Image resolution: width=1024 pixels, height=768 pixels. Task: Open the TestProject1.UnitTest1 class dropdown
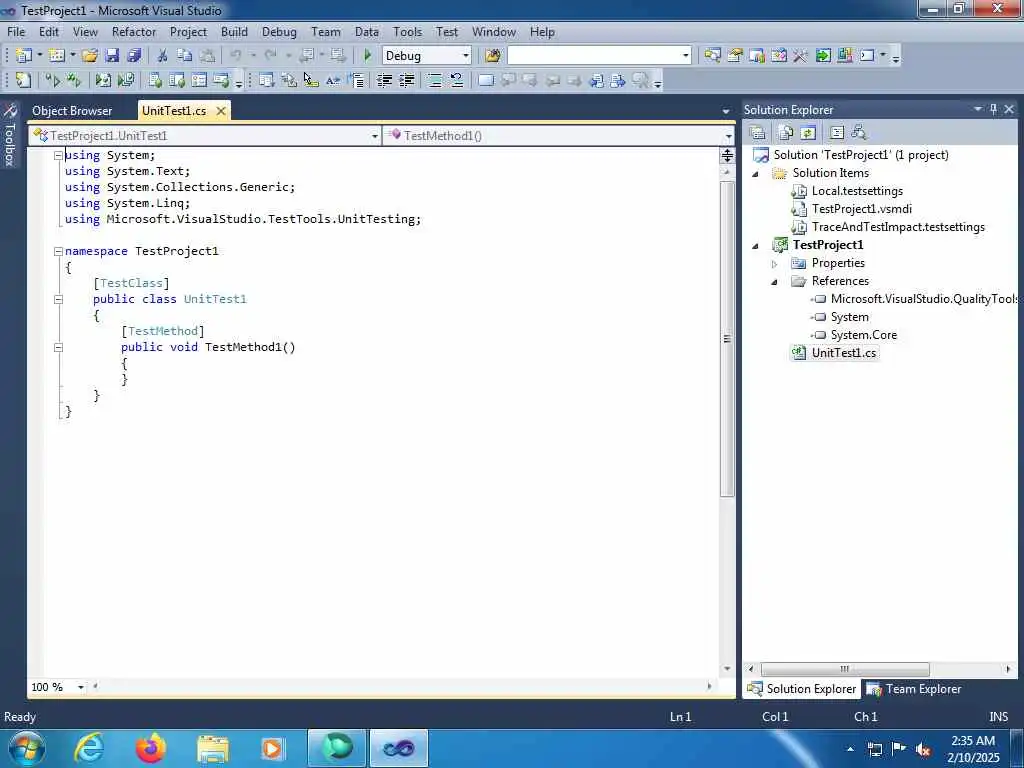(x=375, y=136)
